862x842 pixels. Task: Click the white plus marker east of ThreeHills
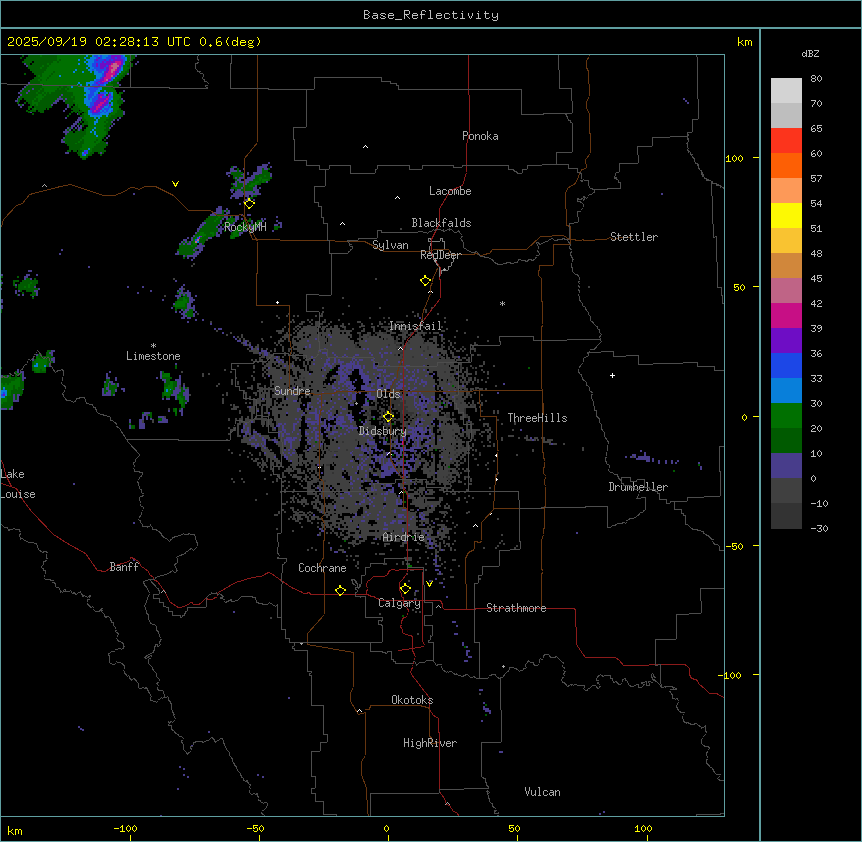pos(612,375)
